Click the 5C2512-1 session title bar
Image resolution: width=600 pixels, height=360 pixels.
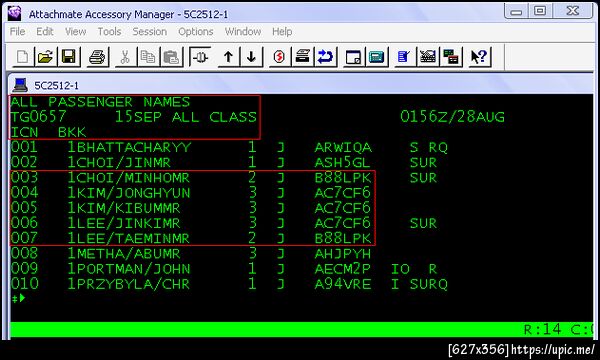(x=300, y=85)
